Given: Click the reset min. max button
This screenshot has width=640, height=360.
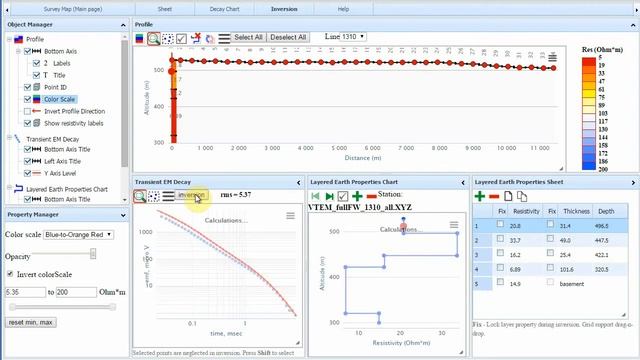Looking at the screenshot, I should tap(31, 322).
